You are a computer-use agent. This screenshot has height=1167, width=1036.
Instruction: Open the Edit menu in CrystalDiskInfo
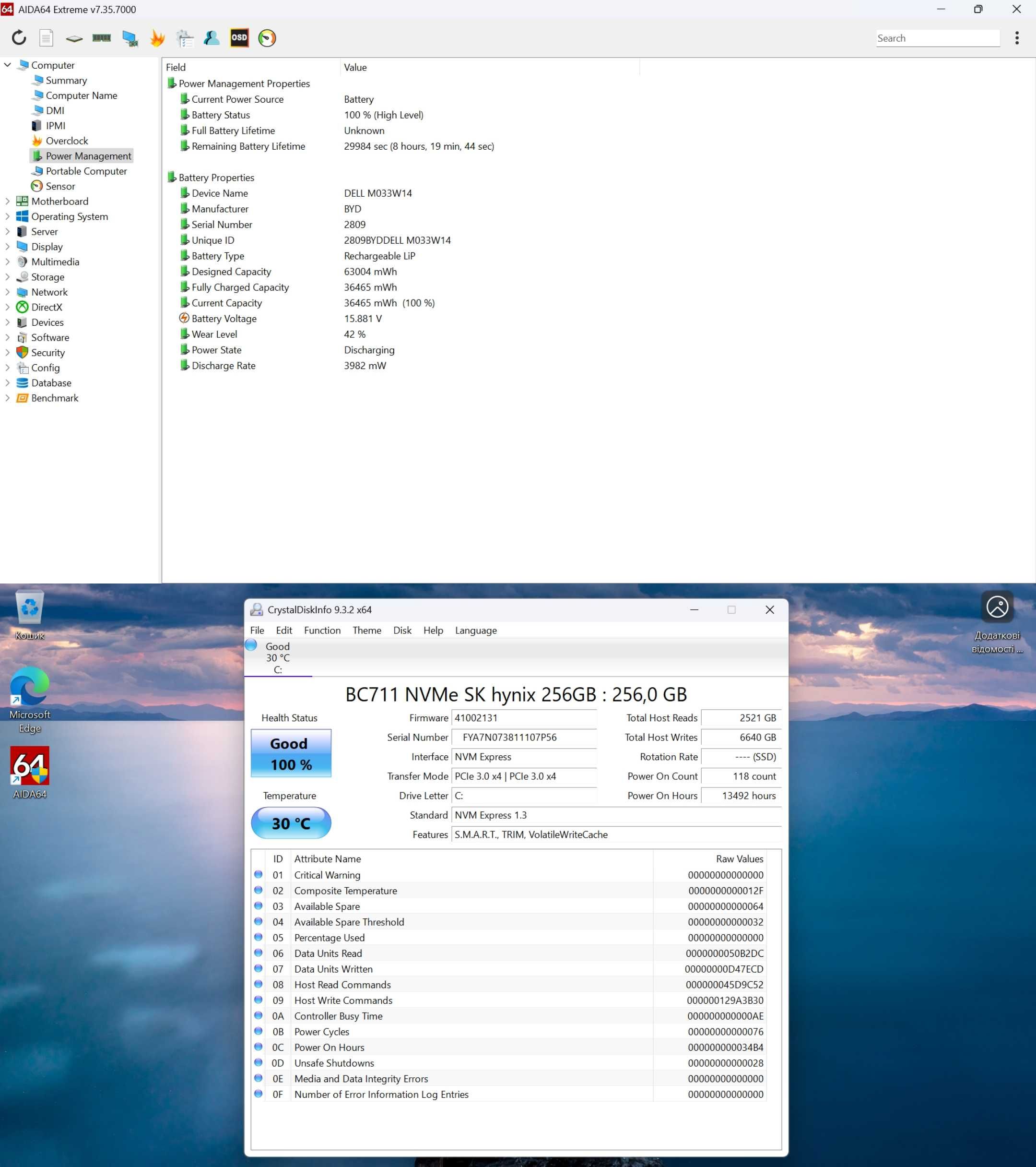tap(283, 631)
